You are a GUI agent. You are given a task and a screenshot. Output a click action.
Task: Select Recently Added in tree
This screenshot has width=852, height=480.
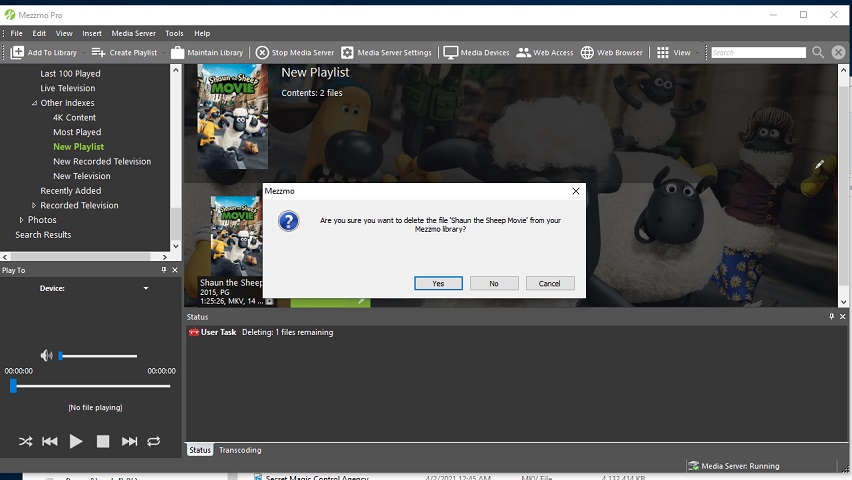coord(71,191)
